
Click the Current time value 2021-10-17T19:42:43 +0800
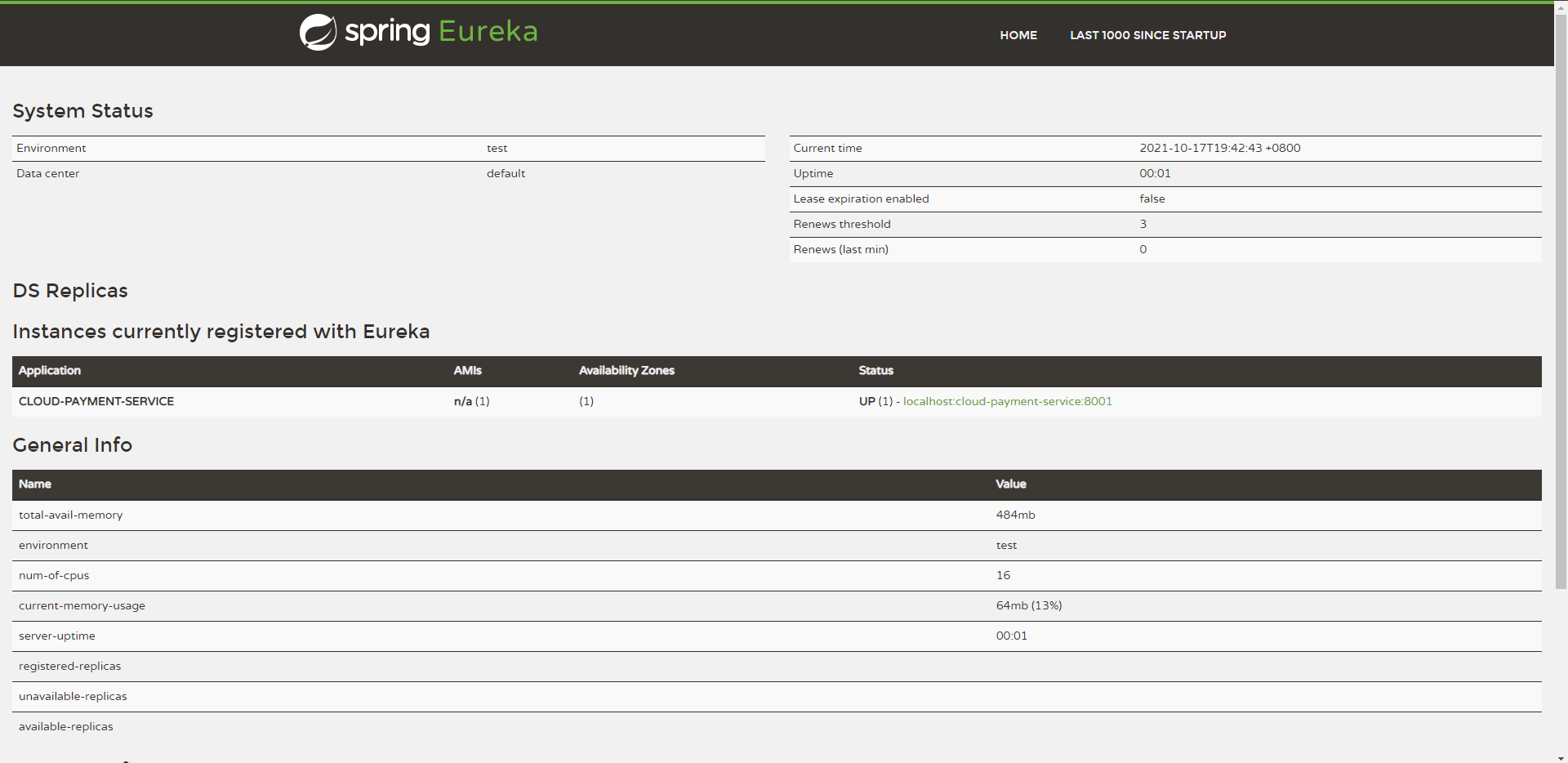[x=1220, y=148]
